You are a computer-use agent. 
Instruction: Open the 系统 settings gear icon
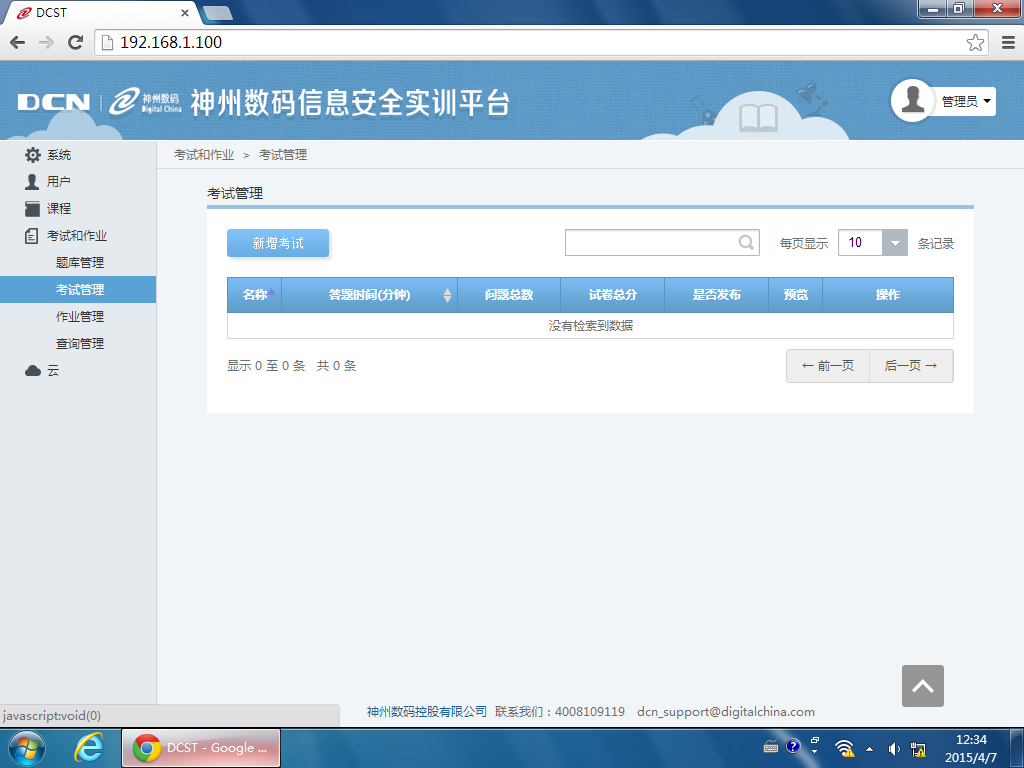[x=33, y=155]
